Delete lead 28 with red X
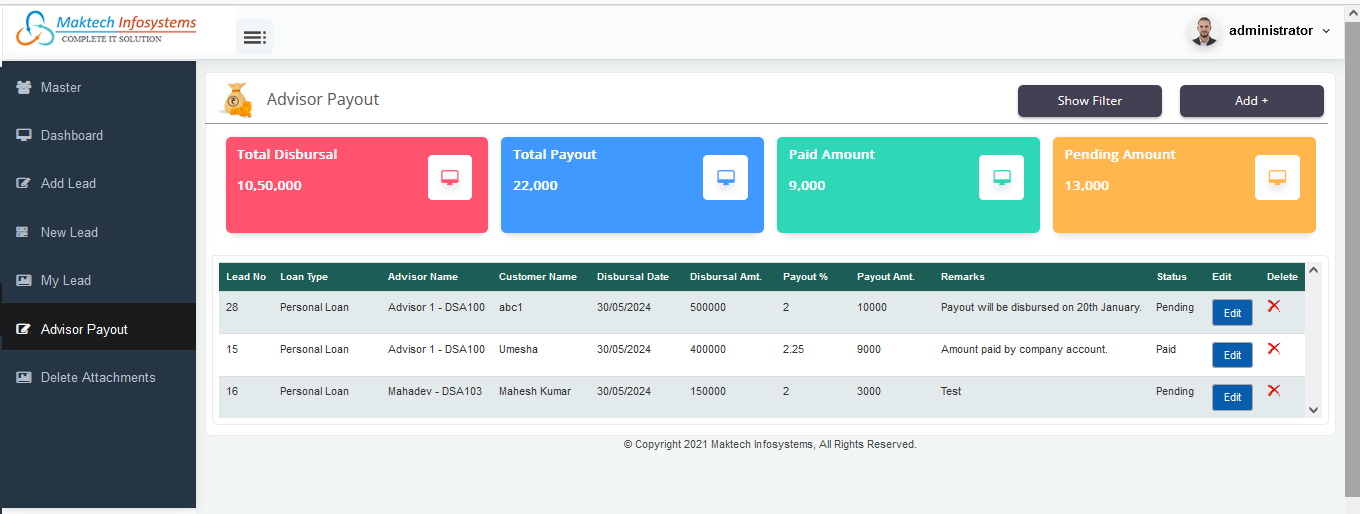 [1273, 306]
